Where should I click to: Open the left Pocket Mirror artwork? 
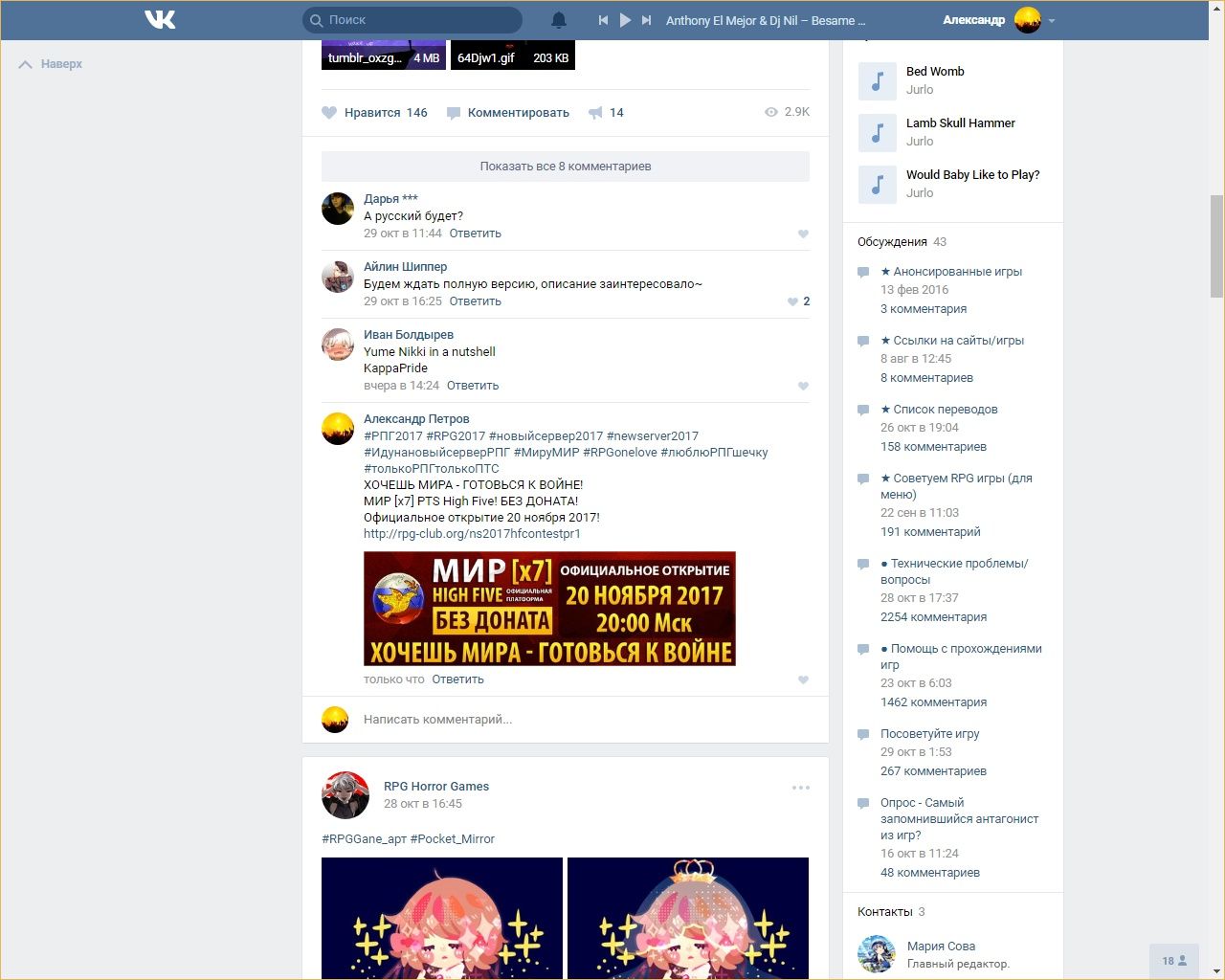coord(442,918)
